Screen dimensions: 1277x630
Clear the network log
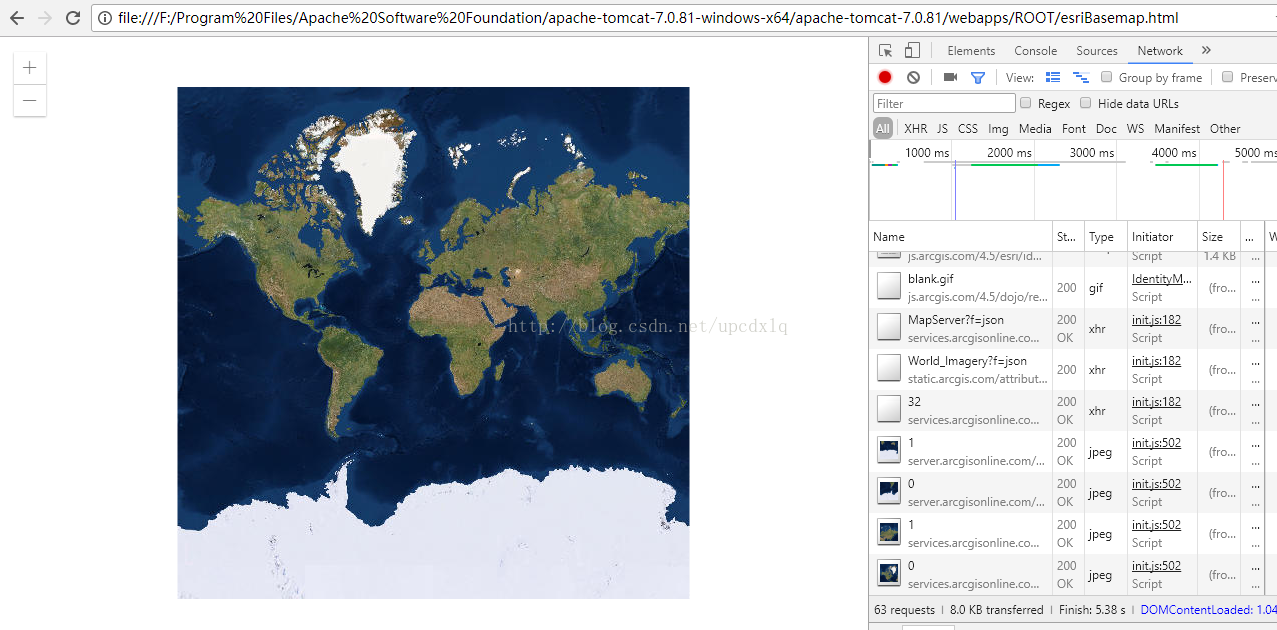click(913, 77)
